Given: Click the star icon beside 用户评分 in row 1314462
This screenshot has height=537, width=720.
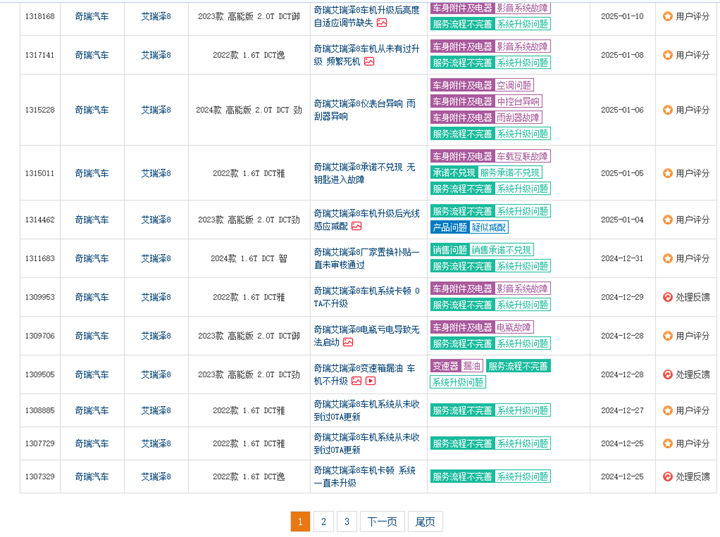Looking at the screenshot, I should (x=668, y=220).
